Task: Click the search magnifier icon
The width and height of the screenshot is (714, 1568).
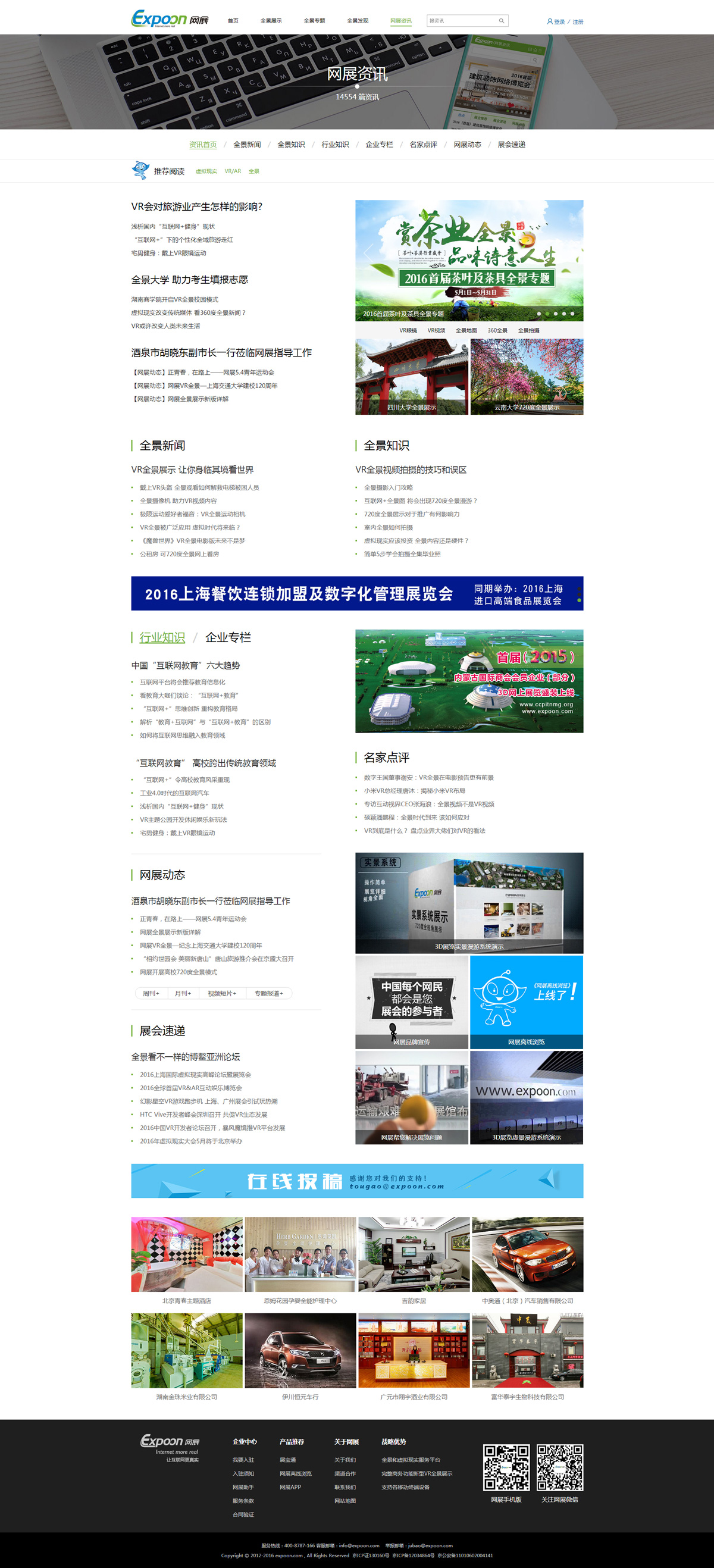Action: (502, 21)
